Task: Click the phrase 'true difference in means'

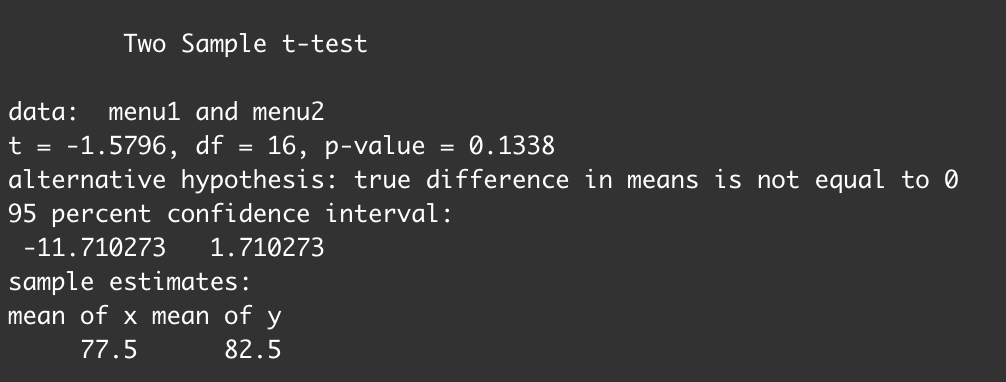Action: [x=525, y=181]
